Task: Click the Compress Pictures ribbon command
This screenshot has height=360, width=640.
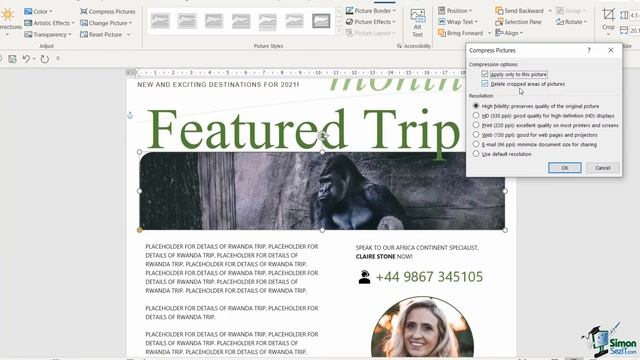Action: coord(108,11)
